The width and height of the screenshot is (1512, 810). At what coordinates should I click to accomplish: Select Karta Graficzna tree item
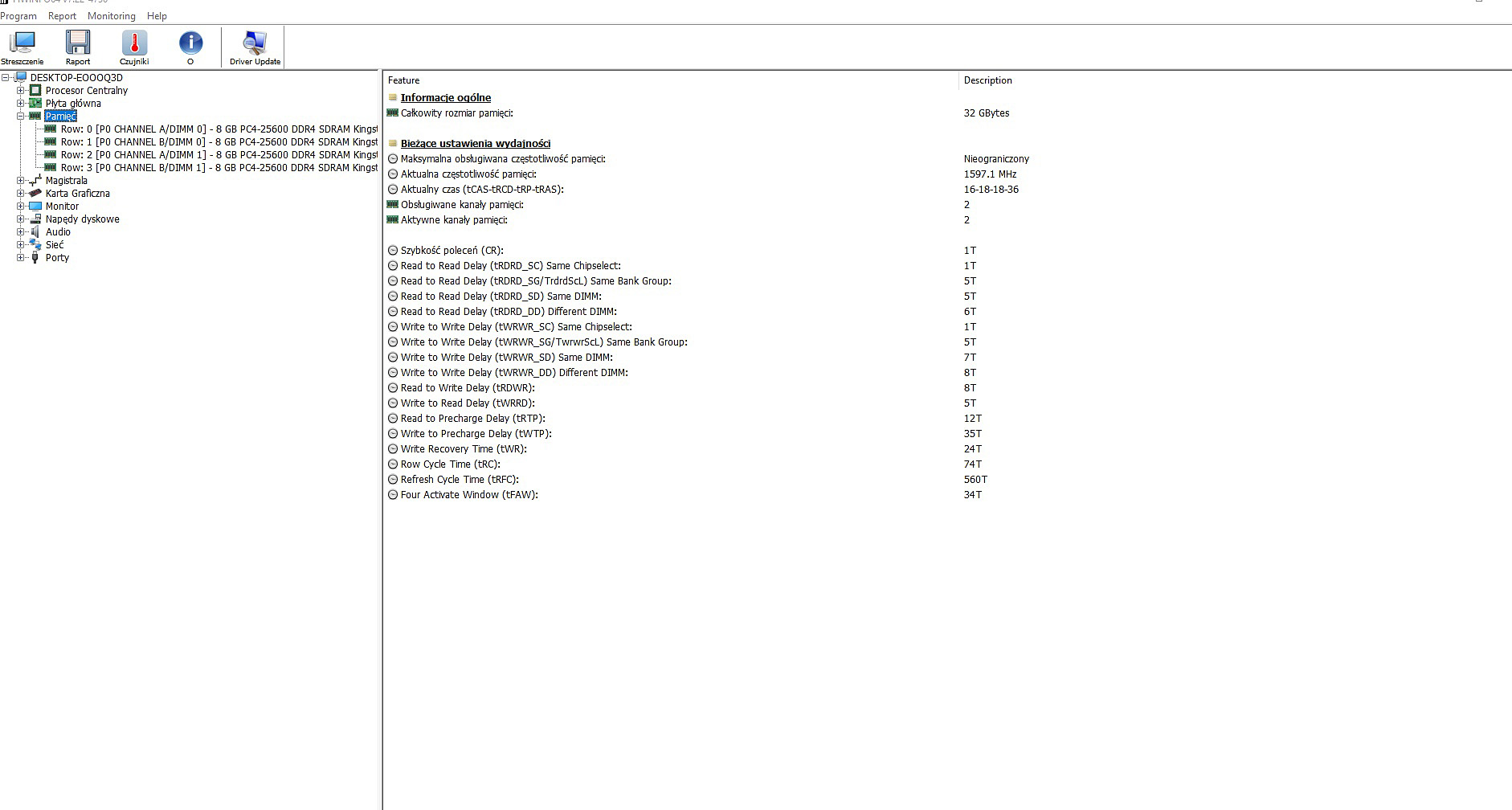[78, 194]
